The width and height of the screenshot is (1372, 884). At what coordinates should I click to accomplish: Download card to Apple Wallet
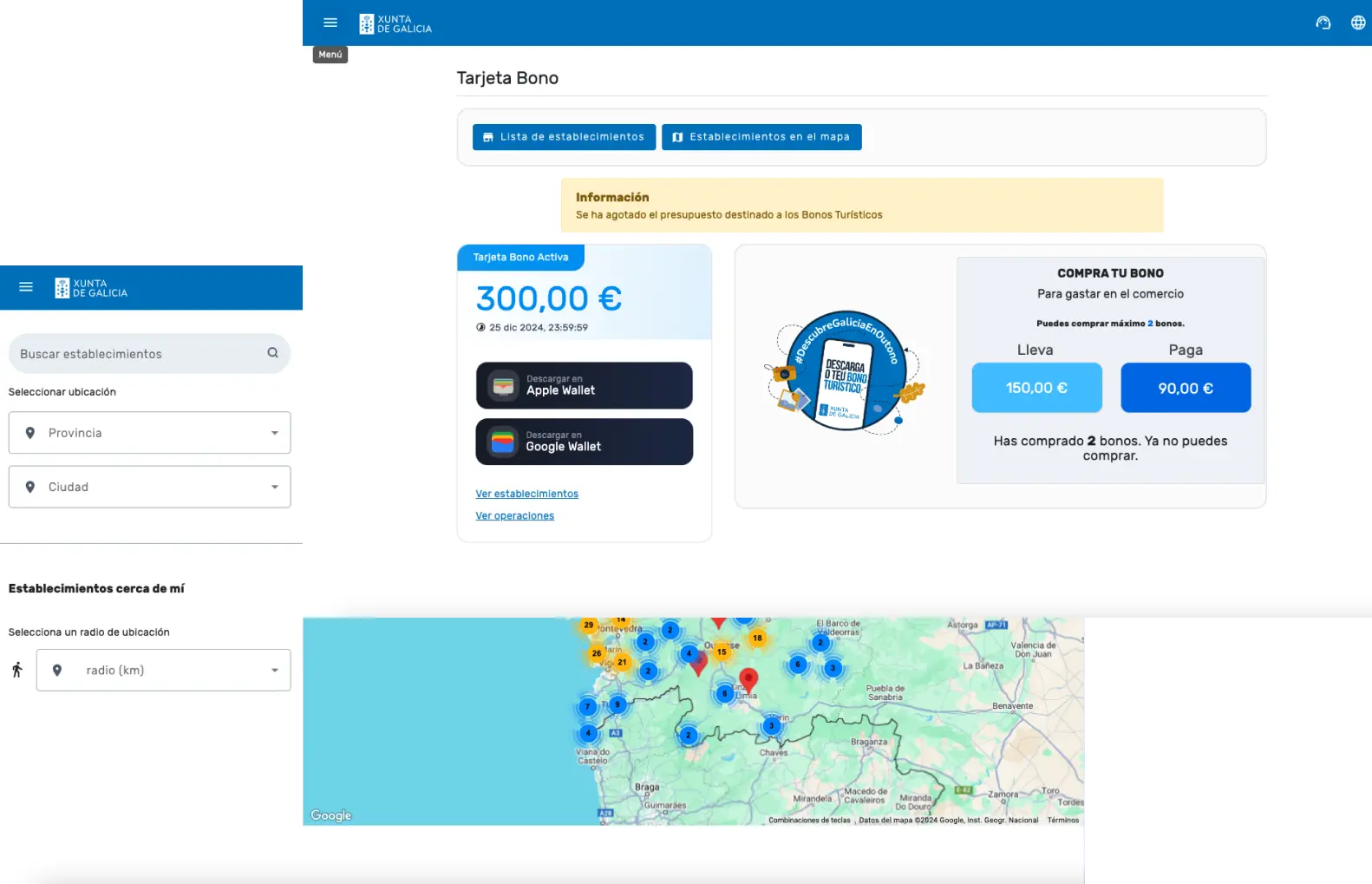coord(585,385)
